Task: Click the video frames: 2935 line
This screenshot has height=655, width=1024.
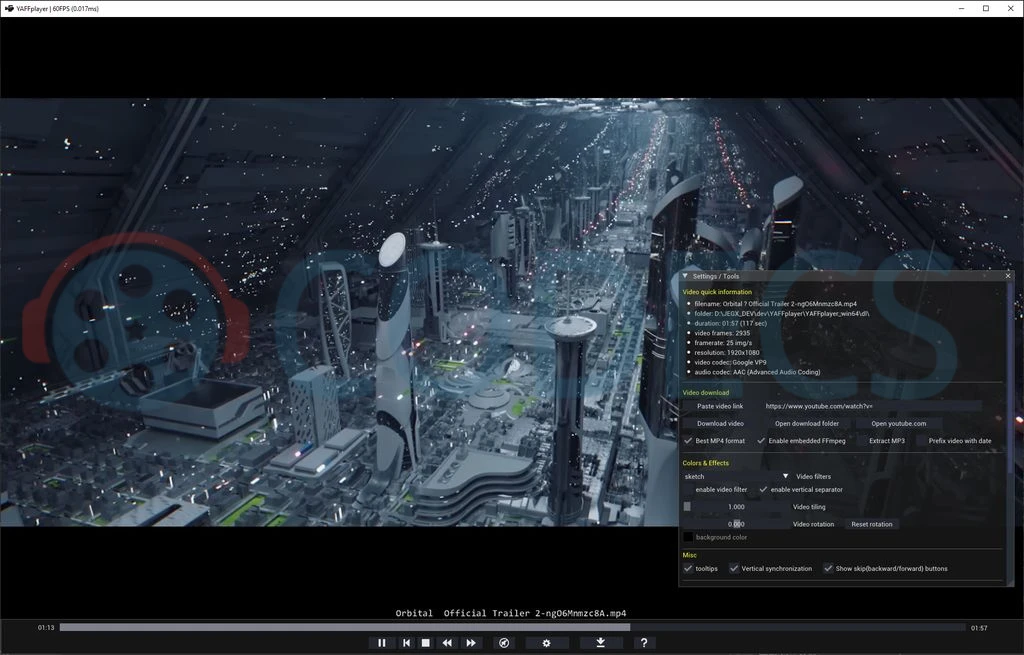Action: pos(722,333)
